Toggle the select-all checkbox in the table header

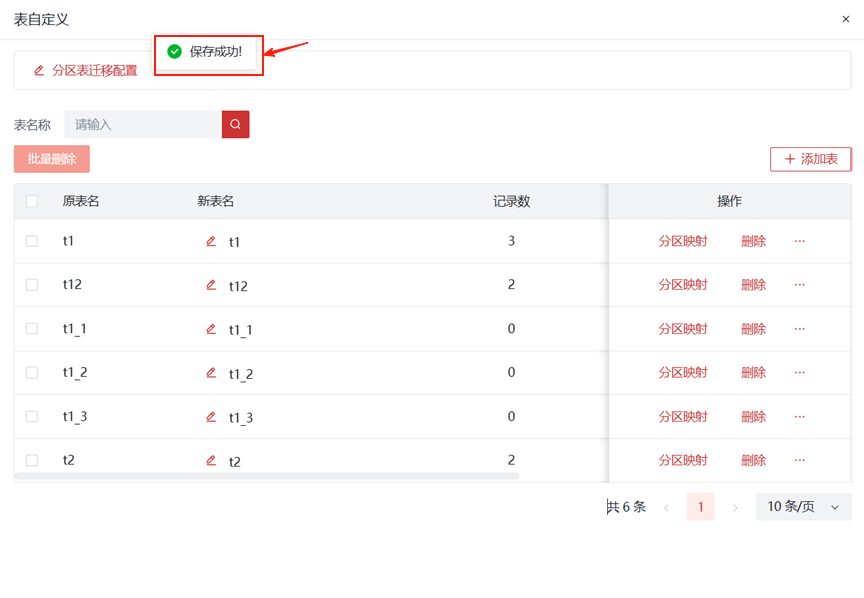point(32,201)
